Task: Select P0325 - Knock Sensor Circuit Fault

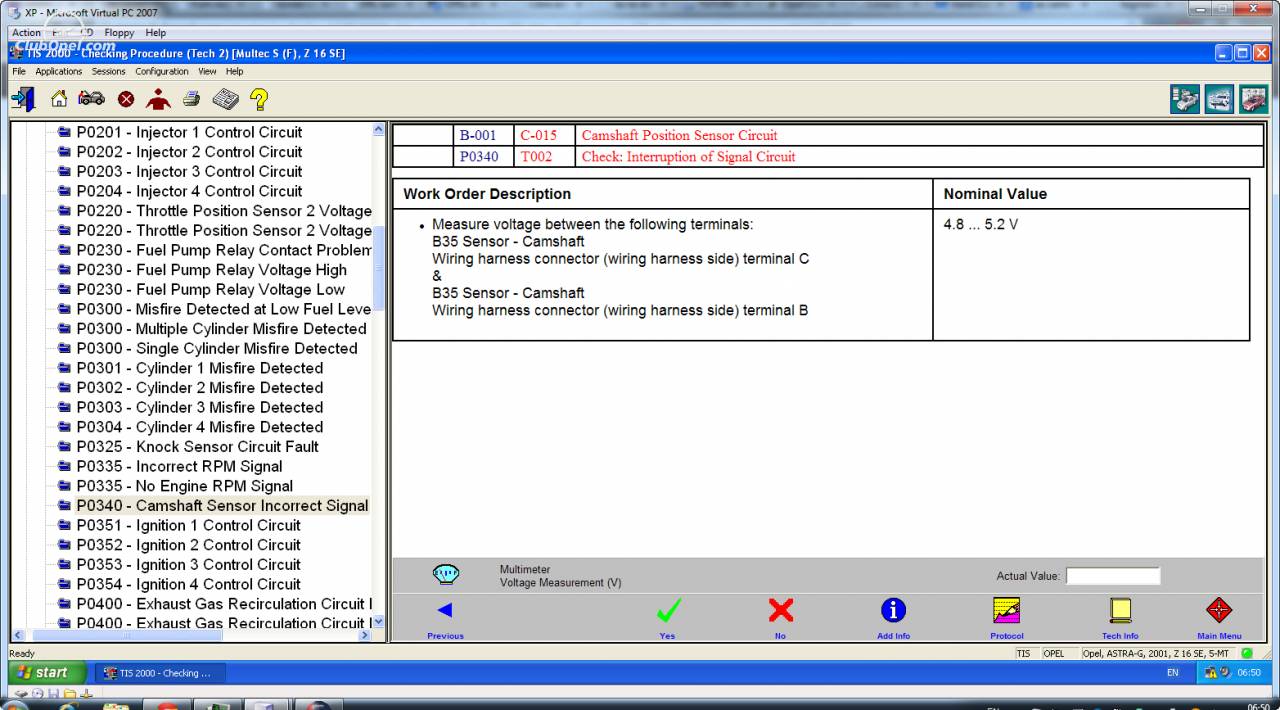Action: [x=197, y=447]
